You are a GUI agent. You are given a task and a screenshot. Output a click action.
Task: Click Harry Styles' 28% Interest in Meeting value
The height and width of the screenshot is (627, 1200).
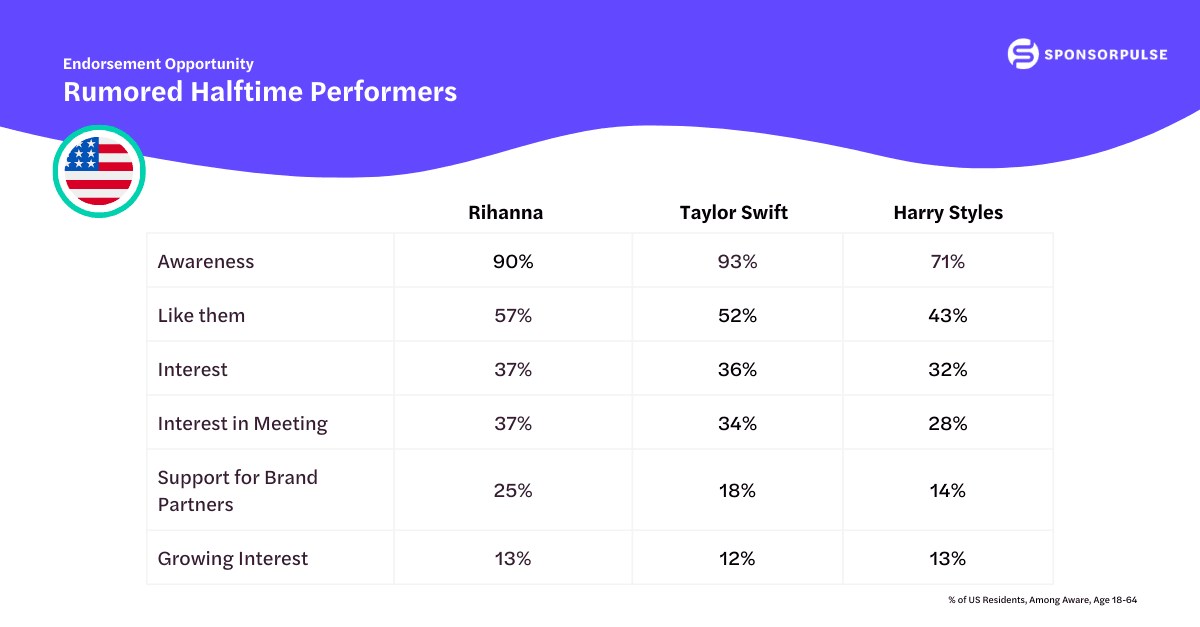pyautogui.click(x=948, y=424)
